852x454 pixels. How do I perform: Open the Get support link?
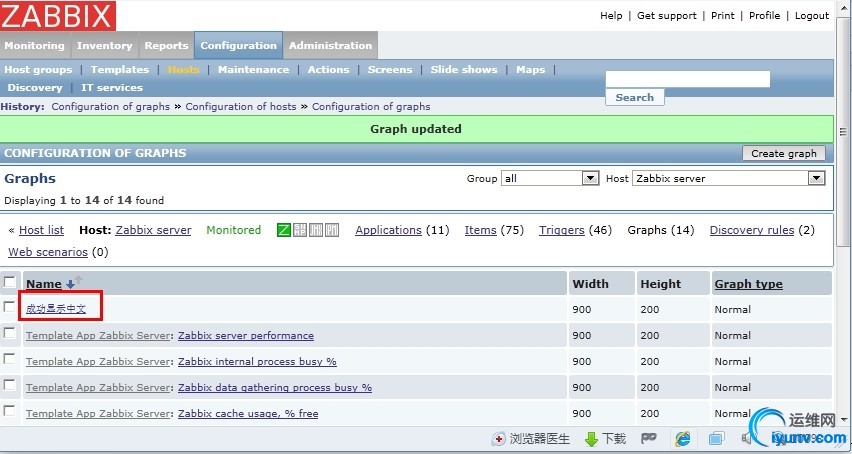(x=667, y=16)
